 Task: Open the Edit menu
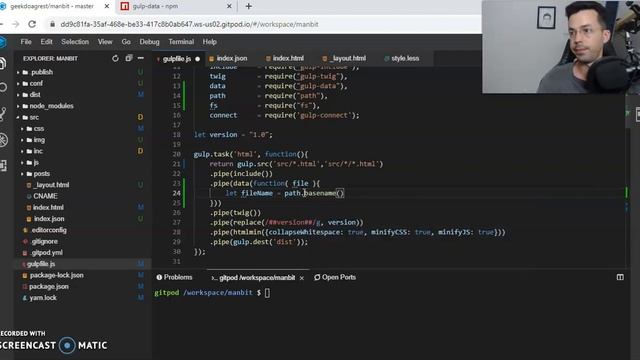(x=46, y=42)
